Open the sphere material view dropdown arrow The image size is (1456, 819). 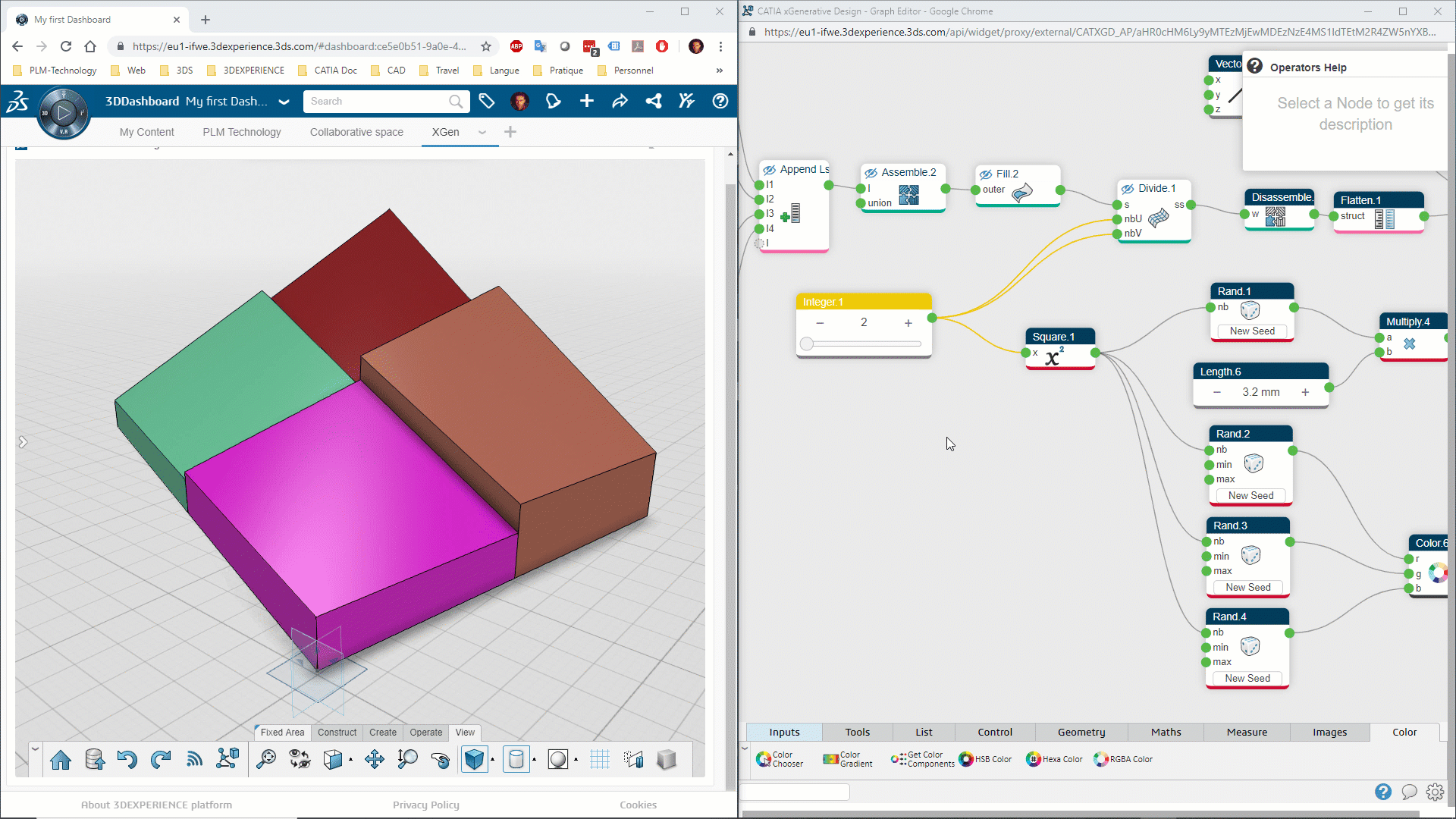(x=576, y=760)
